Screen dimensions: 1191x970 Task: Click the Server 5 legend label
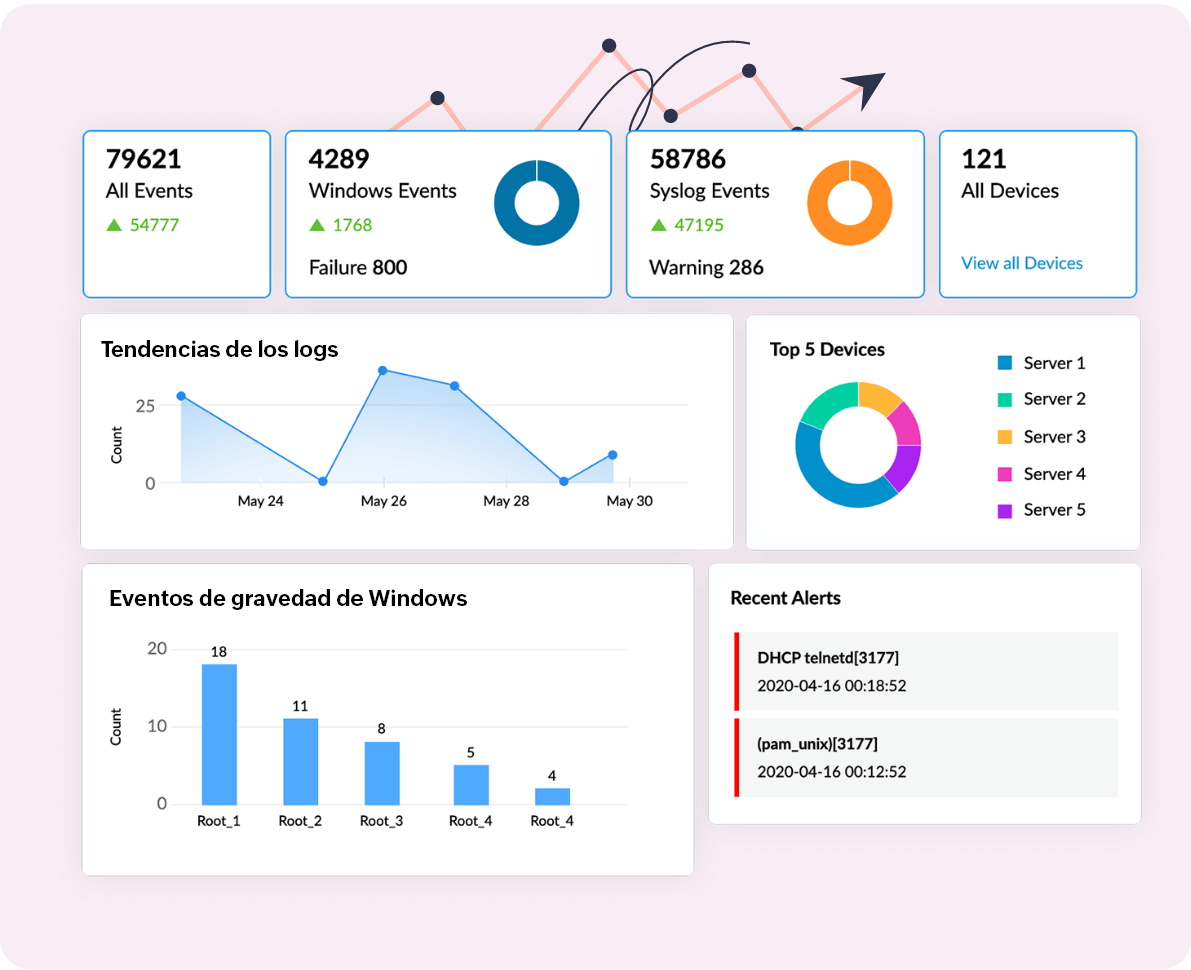point(1054,510)
